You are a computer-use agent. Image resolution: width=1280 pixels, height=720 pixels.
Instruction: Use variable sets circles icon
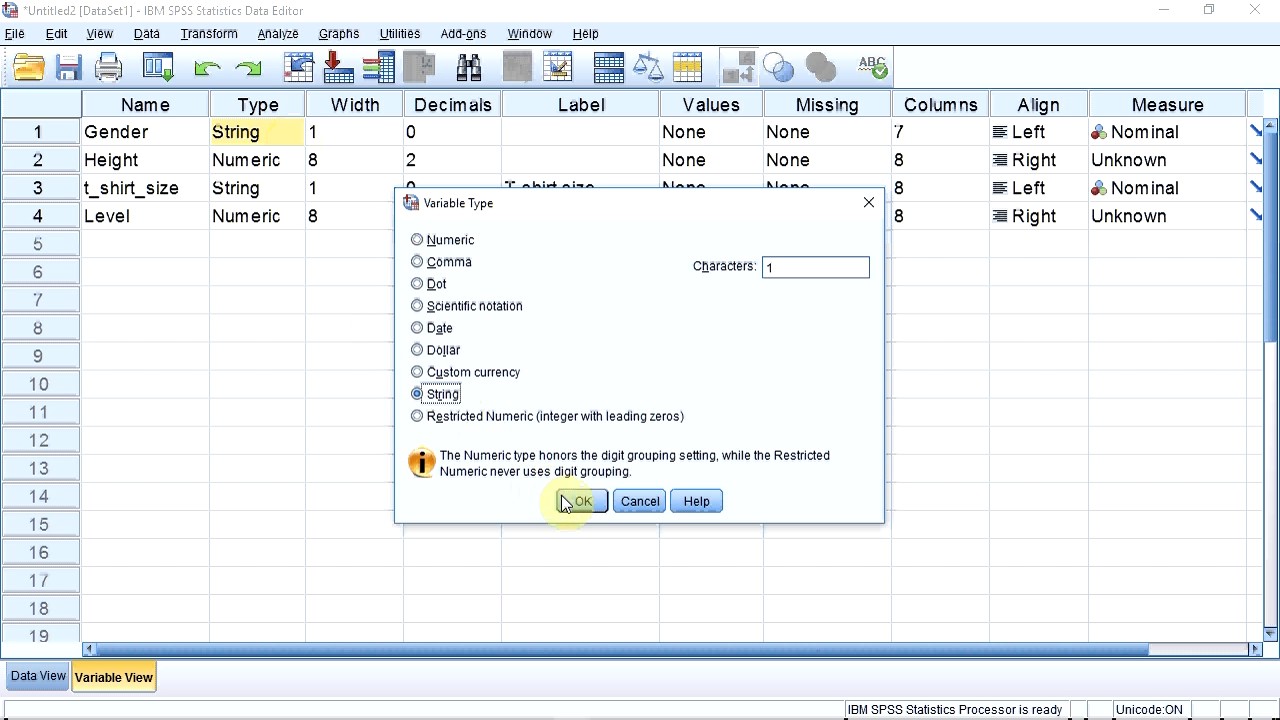point(778,68)
